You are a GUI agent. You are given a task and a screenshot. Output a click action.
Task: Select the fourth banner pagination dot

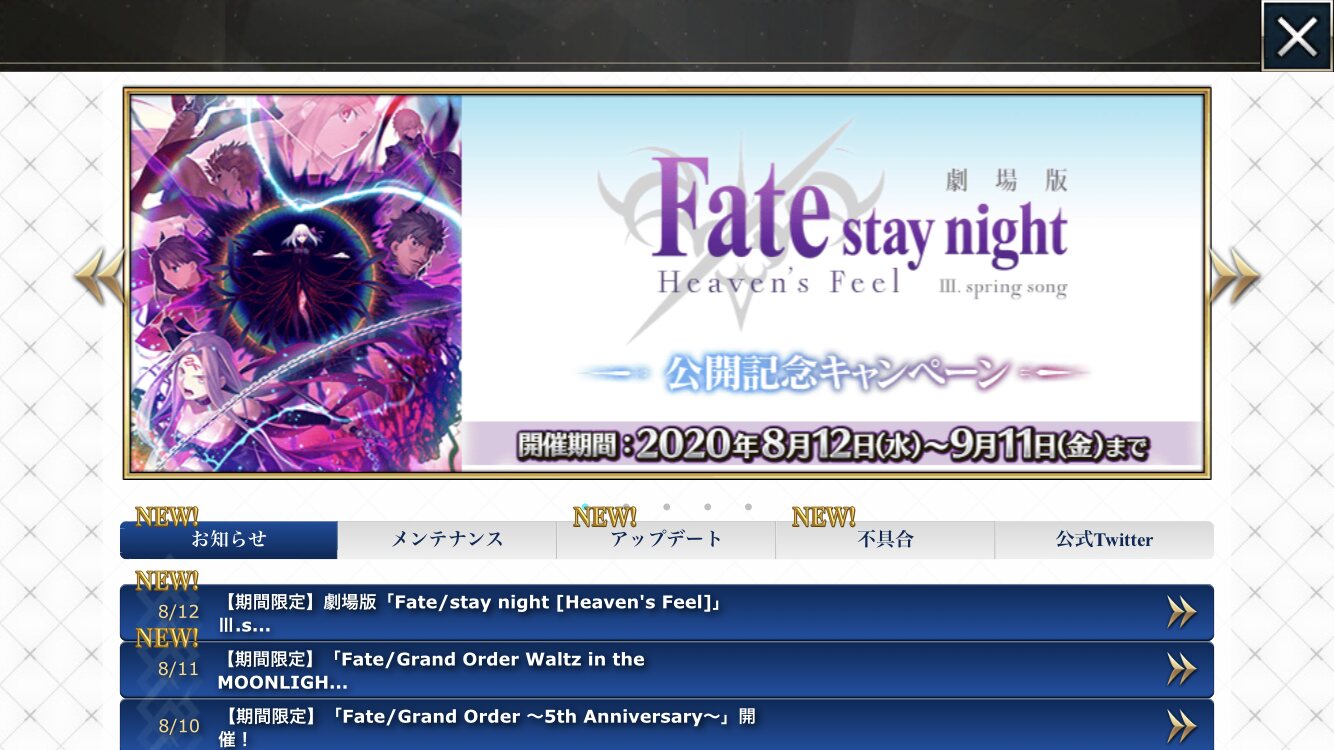coord(707,507)
